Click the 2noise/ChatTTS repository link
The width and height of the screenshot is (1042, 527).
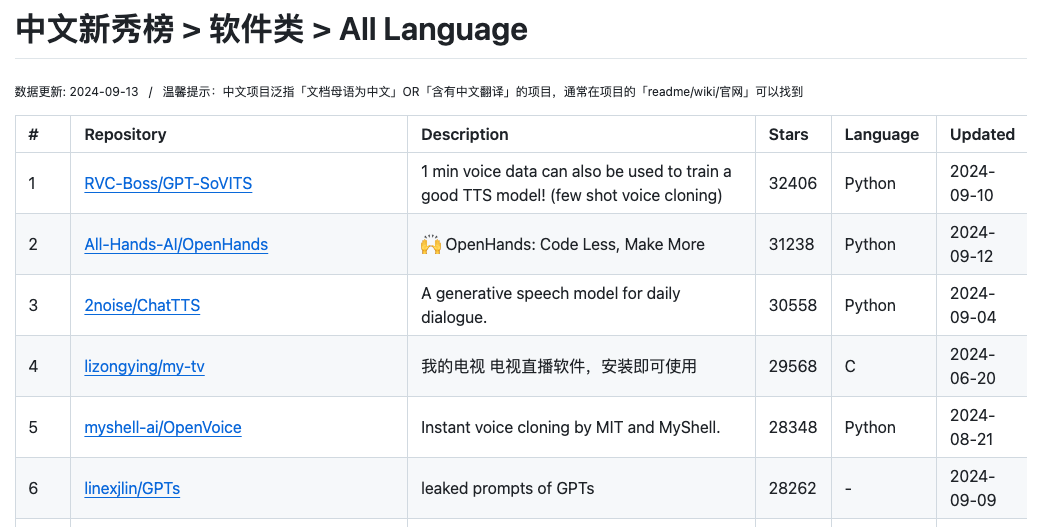click(142, 305)
